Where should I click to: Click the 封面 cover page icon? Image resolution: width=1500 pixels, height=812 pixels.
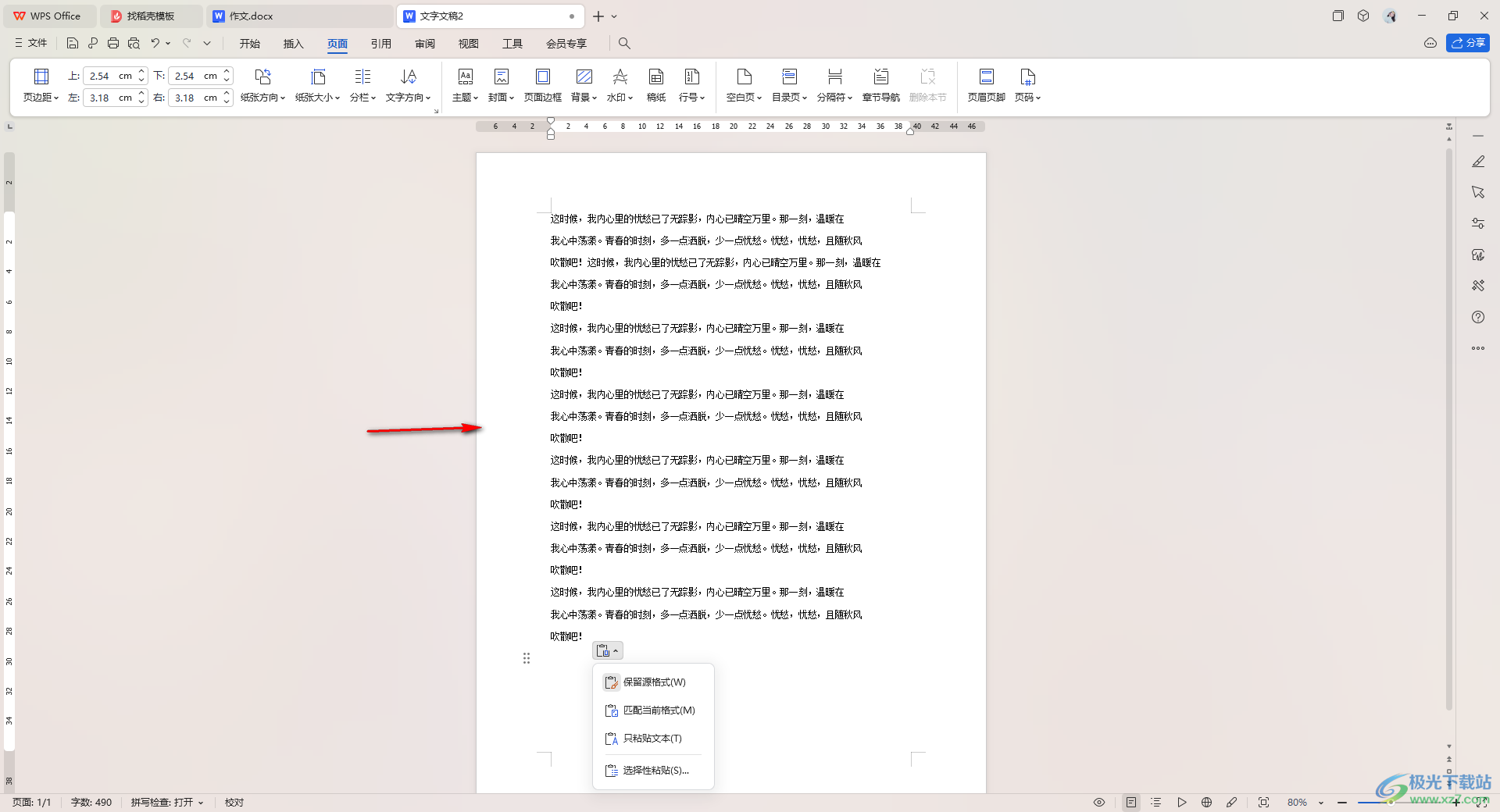502,77
